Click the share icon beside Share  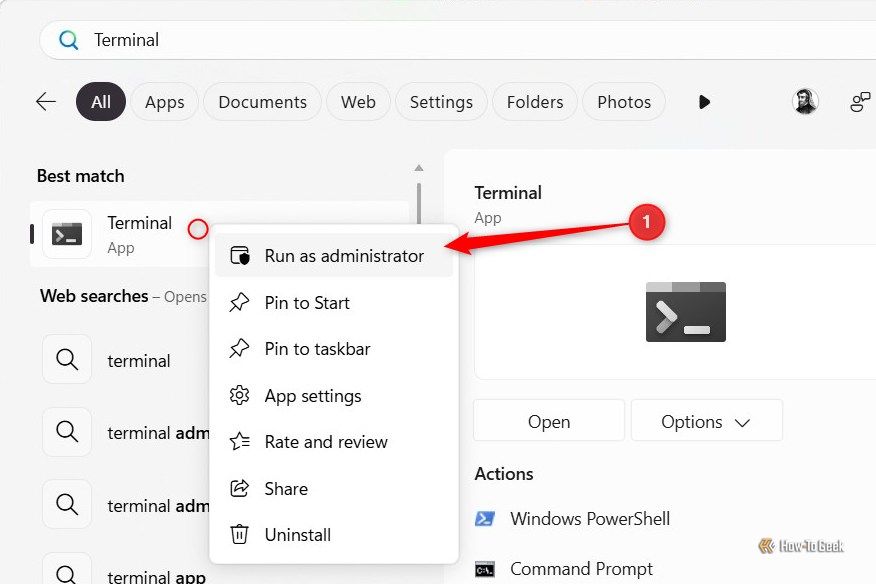(239, 488)
